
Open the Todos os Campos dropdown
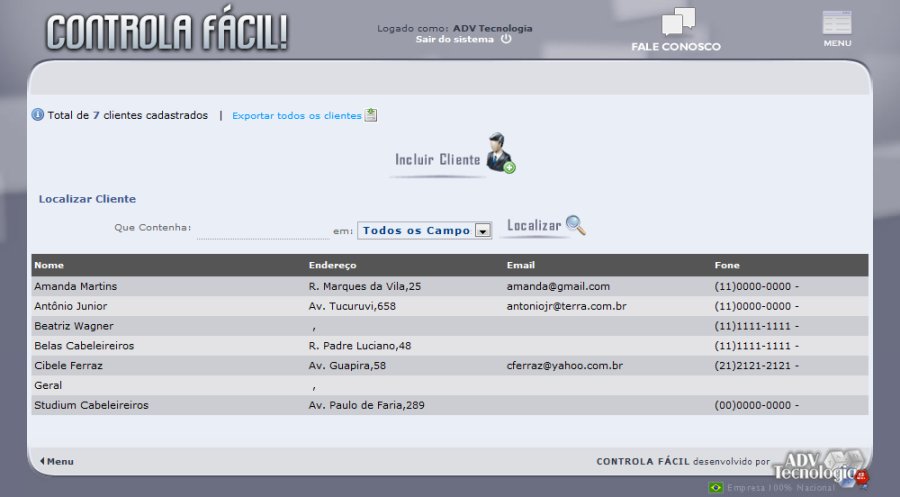(x=416, y=230)
